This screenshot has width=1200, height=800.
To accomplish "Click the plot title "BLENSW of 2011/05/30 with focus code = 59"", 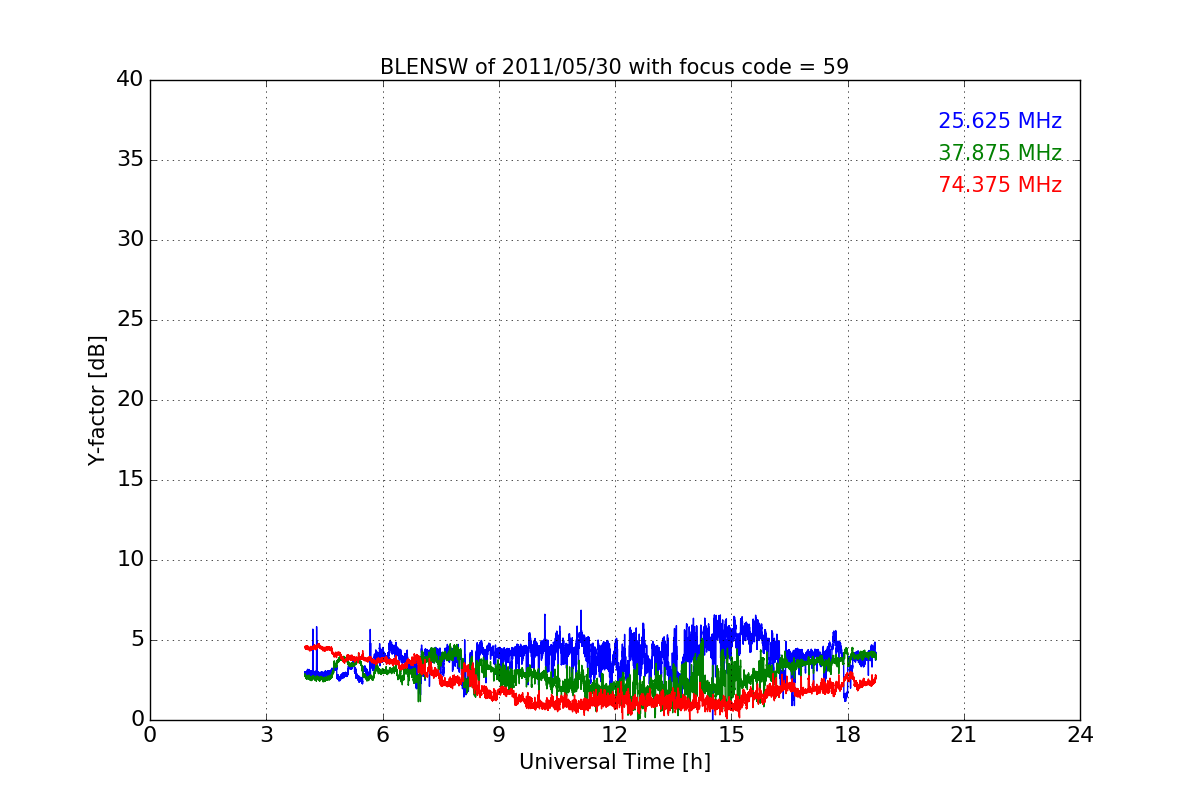I will point(614,67).
